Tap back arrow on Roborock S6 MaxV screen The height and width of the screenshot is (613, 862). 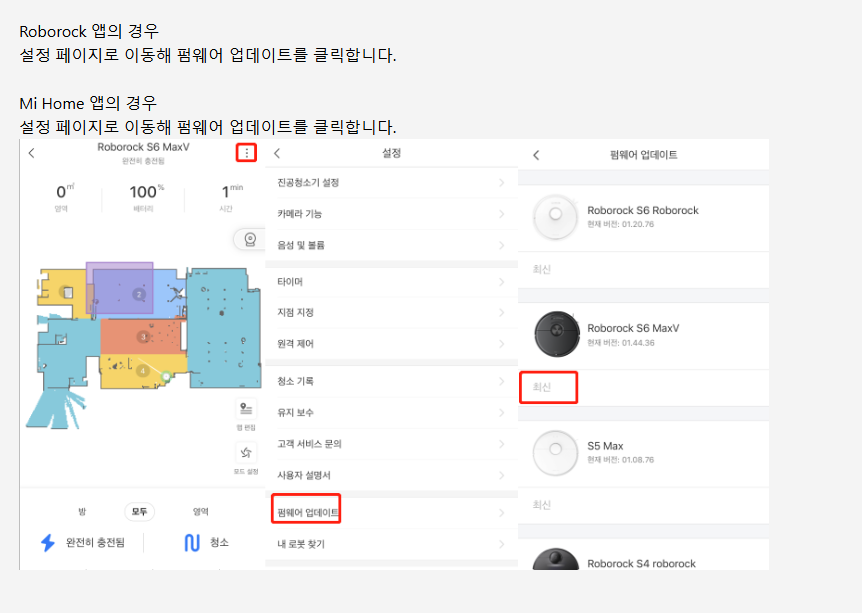pos(31,153)
